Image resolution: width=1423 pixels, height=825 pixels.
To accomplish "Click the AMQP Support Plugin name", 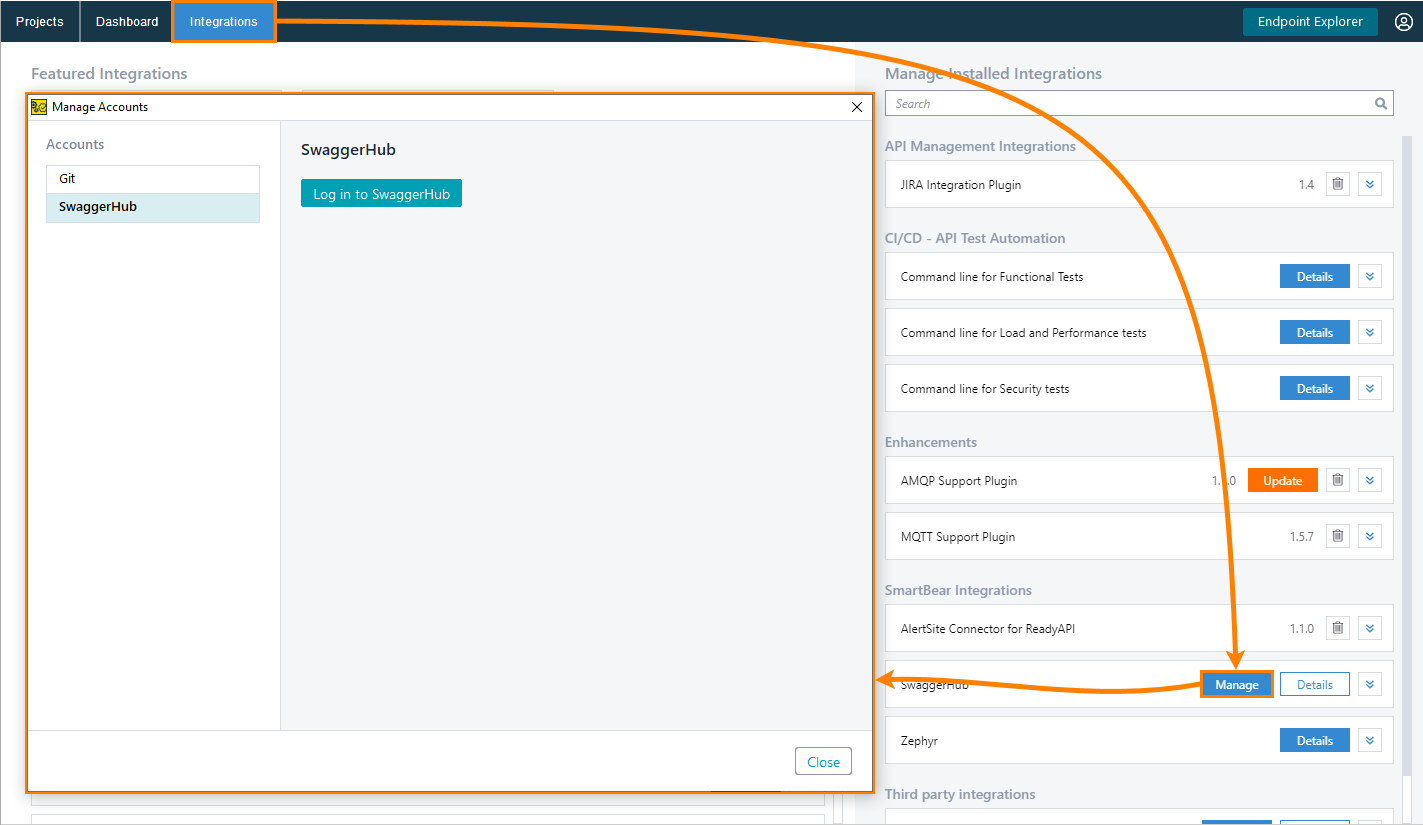I will point(959,481).
